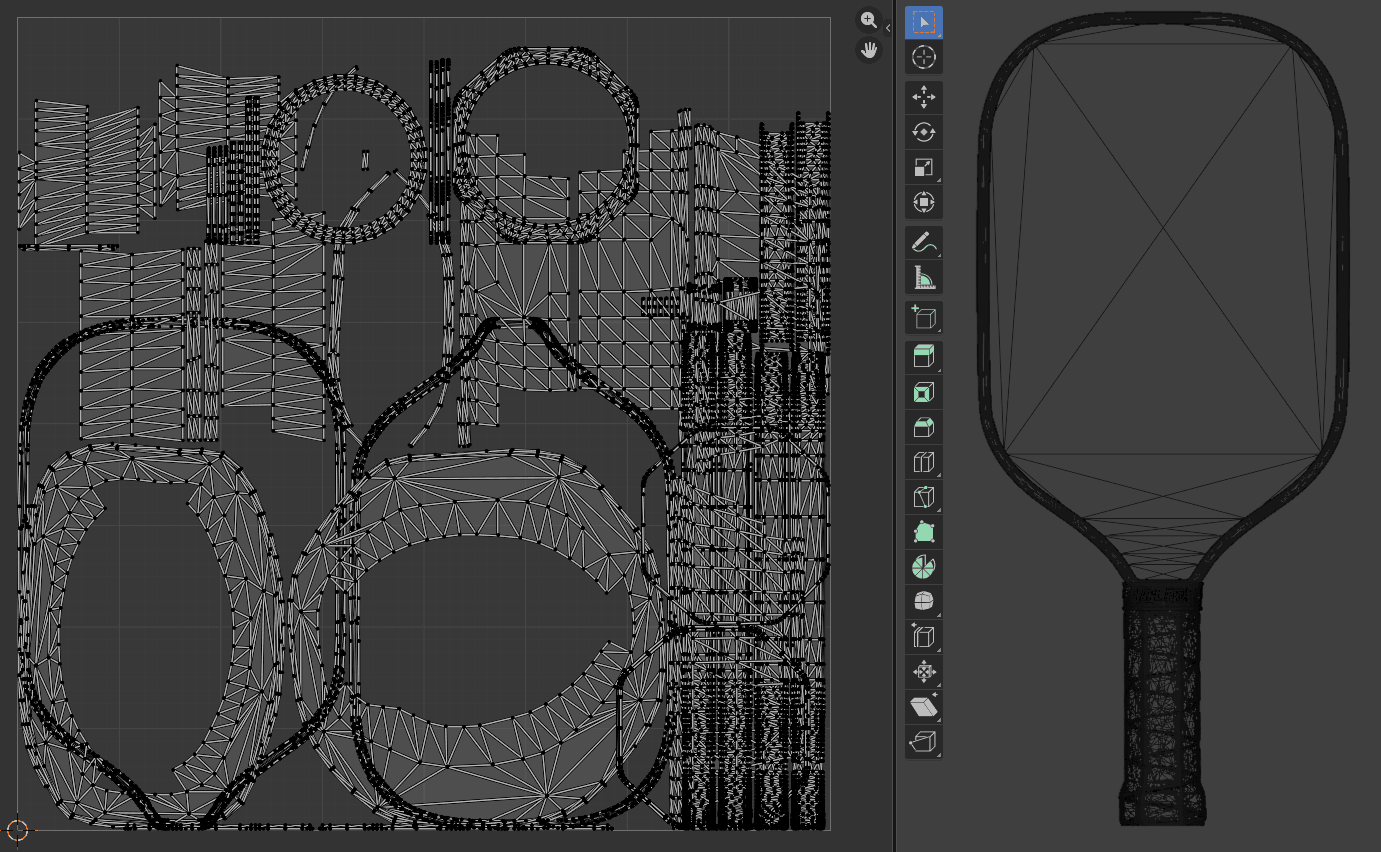
Task: Open the Measure tool
Action: pyautogui.click(x=923, y=276)
